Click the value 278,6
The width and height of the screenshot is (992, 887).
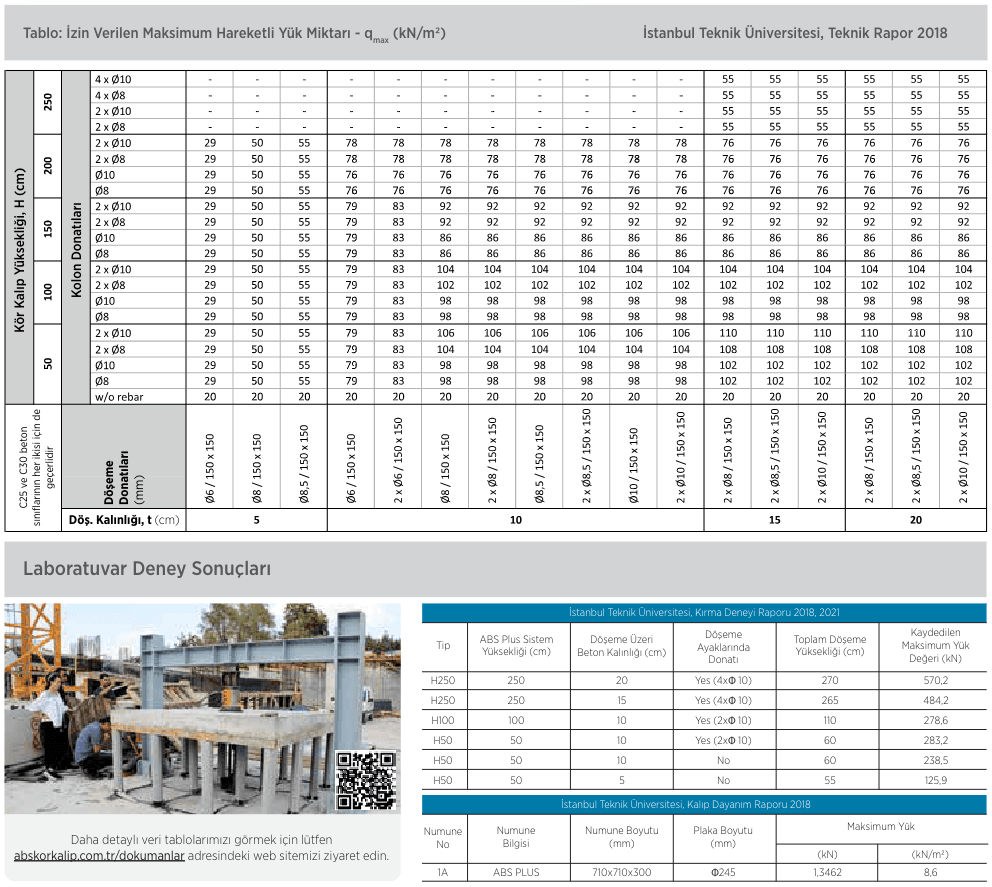pos(936,720)
